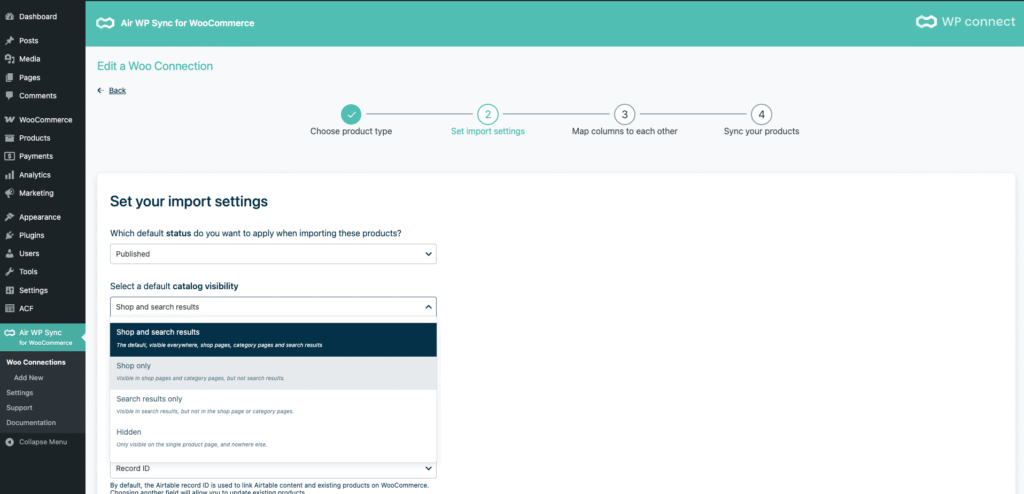Click the Plugins icon in sidebar
Screen dimensions: 1024x494
(9, 235)
